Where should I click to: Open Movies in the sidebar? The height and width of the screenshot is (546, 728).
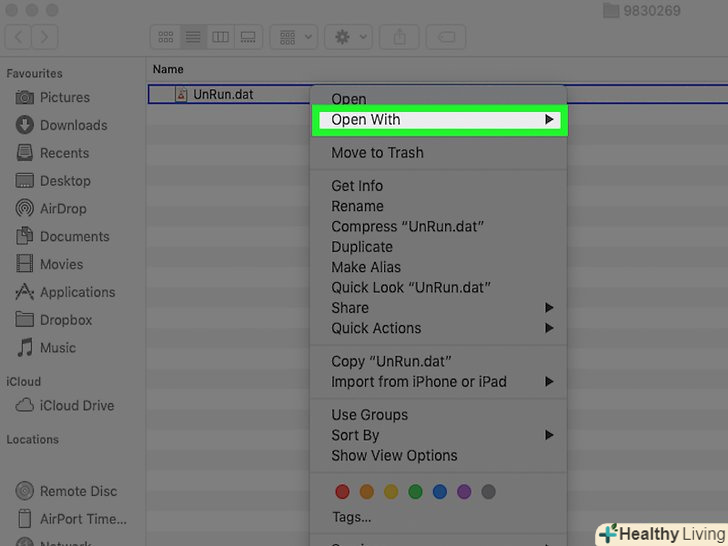click(x=49, y=264)
